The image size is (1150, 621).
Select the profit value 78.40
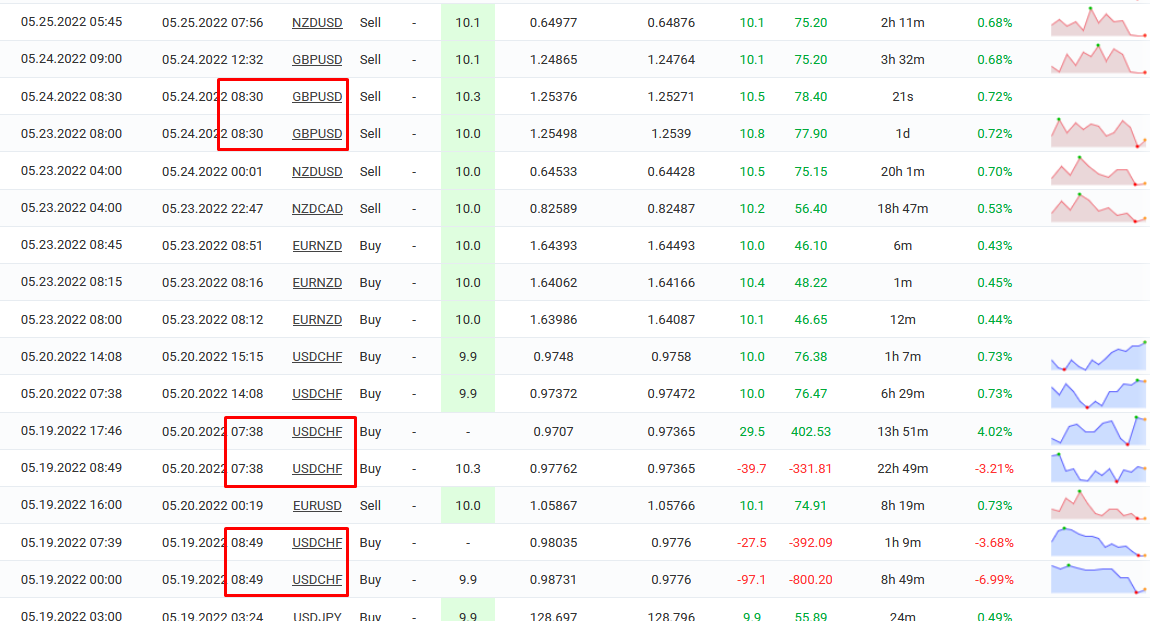(810, 97)
